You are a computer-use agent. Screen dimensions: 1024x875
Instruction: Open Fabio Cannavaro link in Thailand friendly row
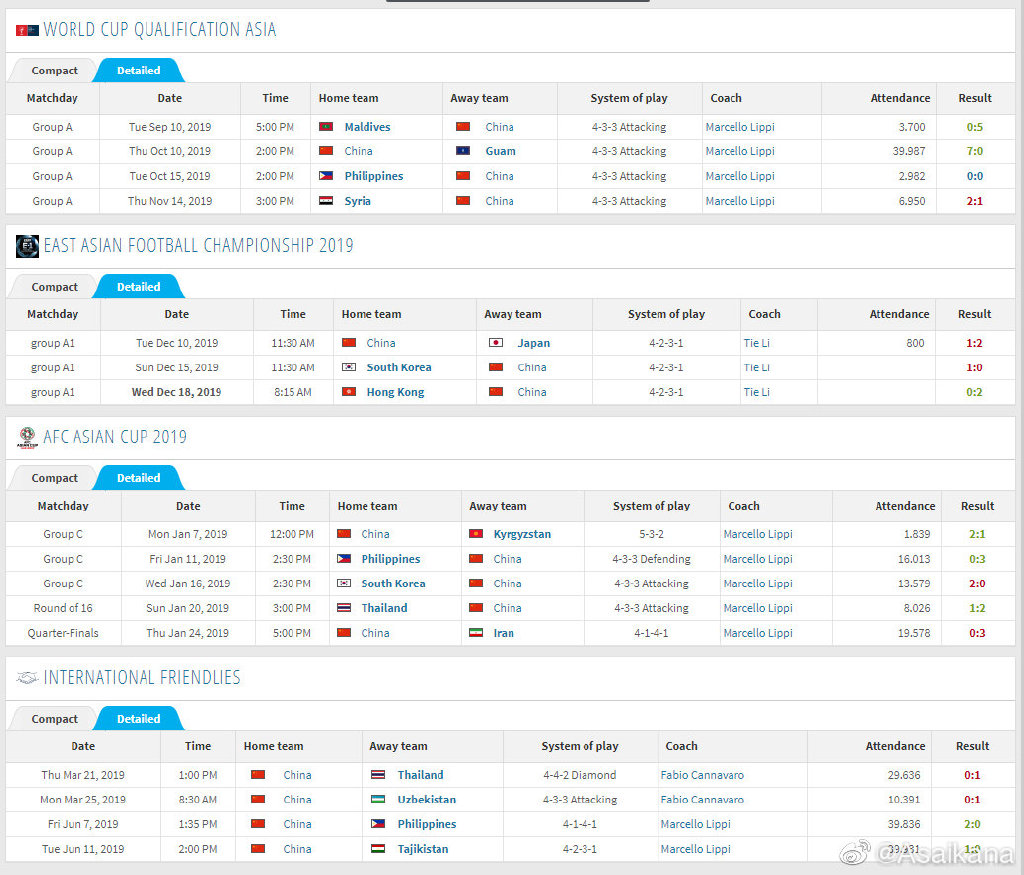702,775
